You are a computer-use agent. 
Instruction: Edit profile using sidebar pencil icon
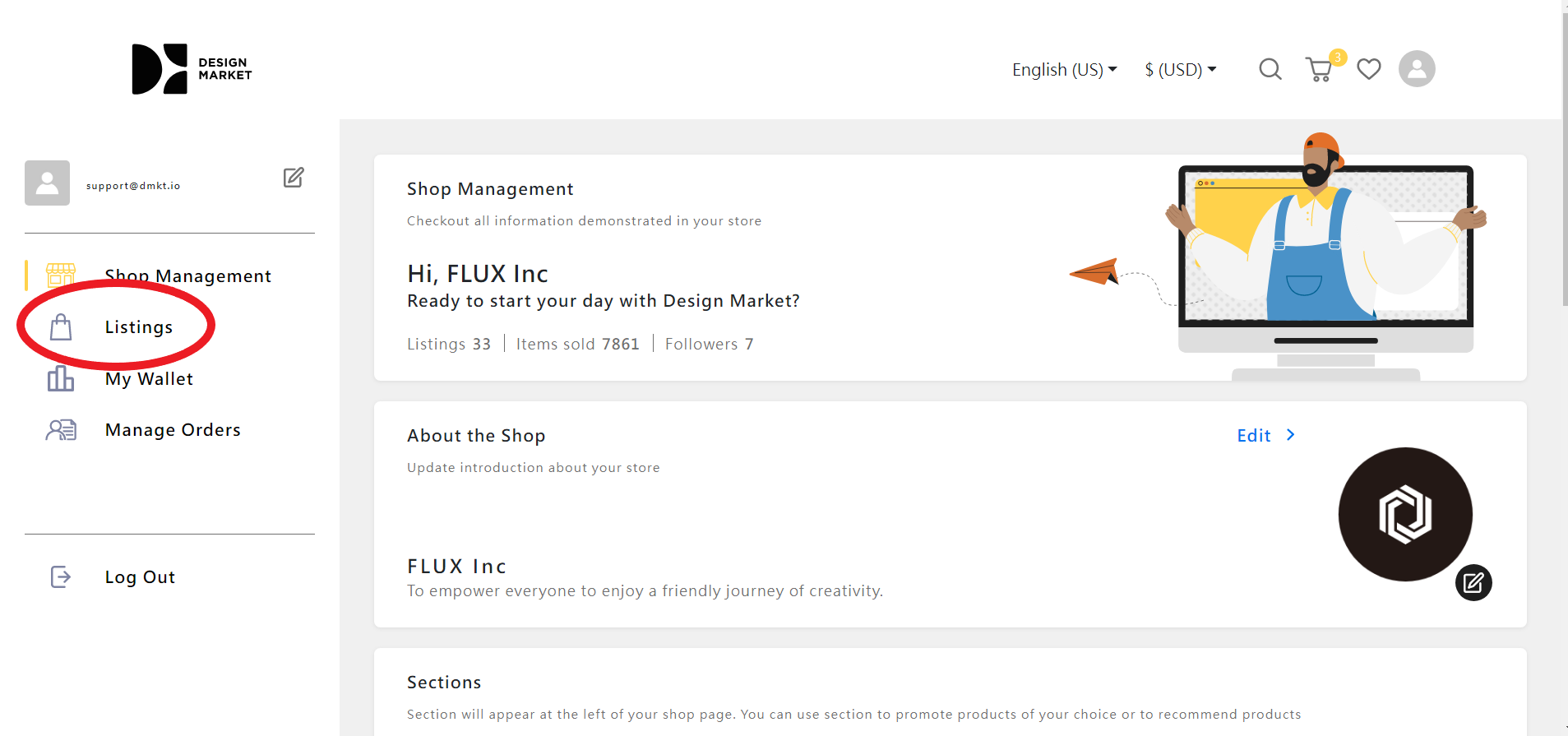coord(294,178)
